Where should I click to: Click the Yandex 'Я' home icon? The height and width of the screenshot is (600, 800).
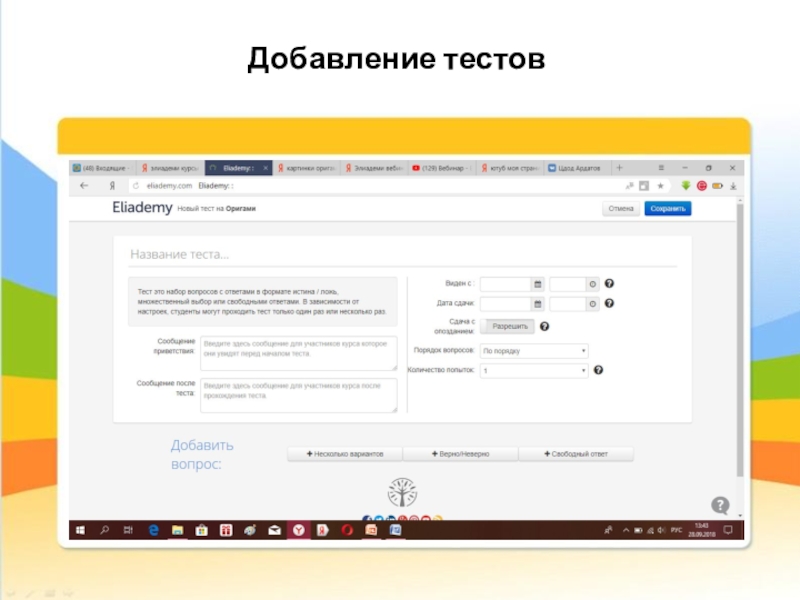pyautogui.click(x=112, y=186)
